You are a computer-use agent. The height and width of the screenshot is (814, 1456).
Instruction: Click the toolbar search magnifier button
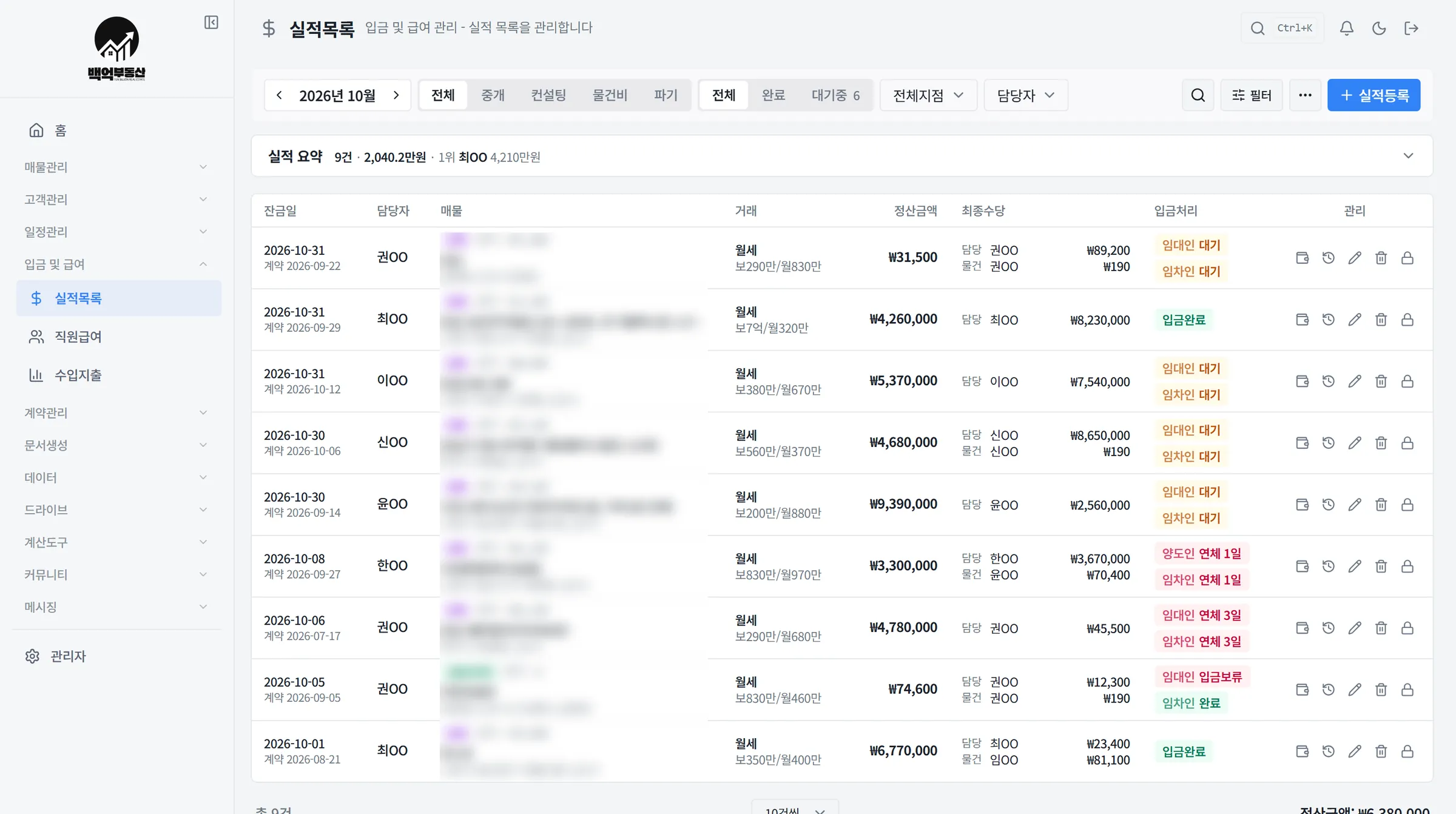[x=1198, y=95]
